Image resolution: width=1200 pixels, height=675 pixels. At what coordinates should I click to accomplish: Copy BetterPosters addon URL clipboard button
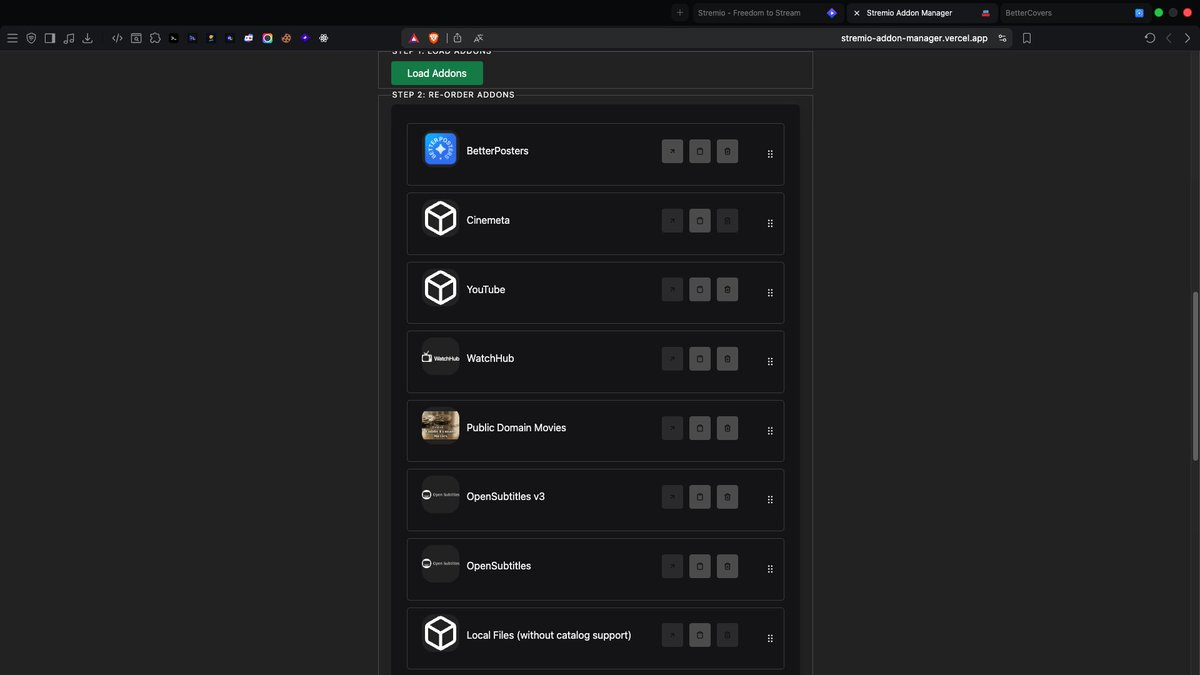(700, 151)
